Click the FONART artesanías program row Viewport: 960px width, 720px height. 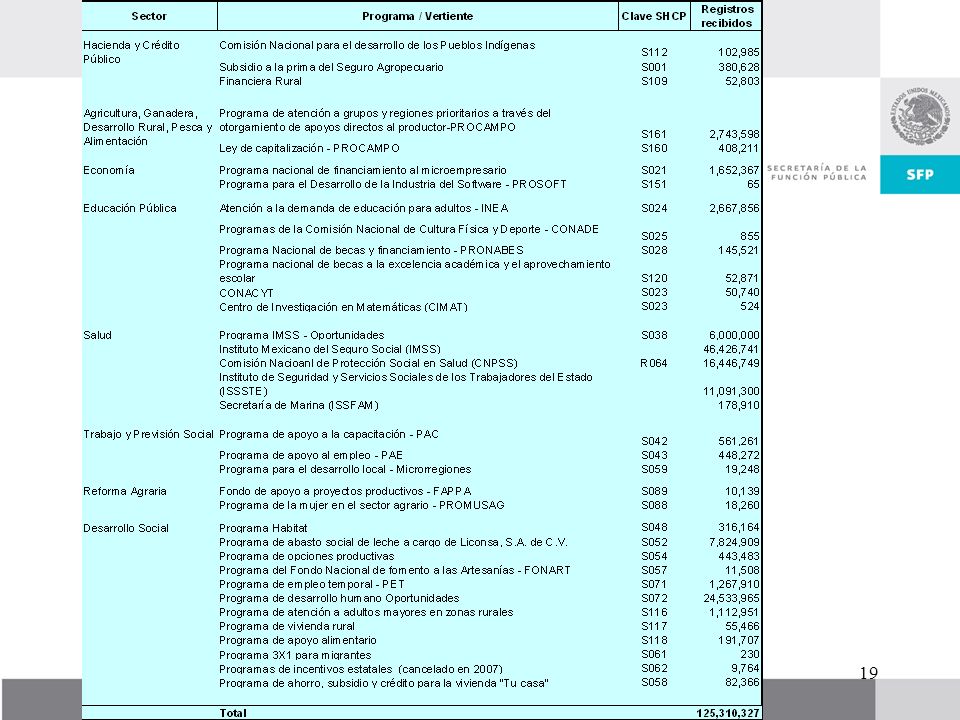click(395, 570)
